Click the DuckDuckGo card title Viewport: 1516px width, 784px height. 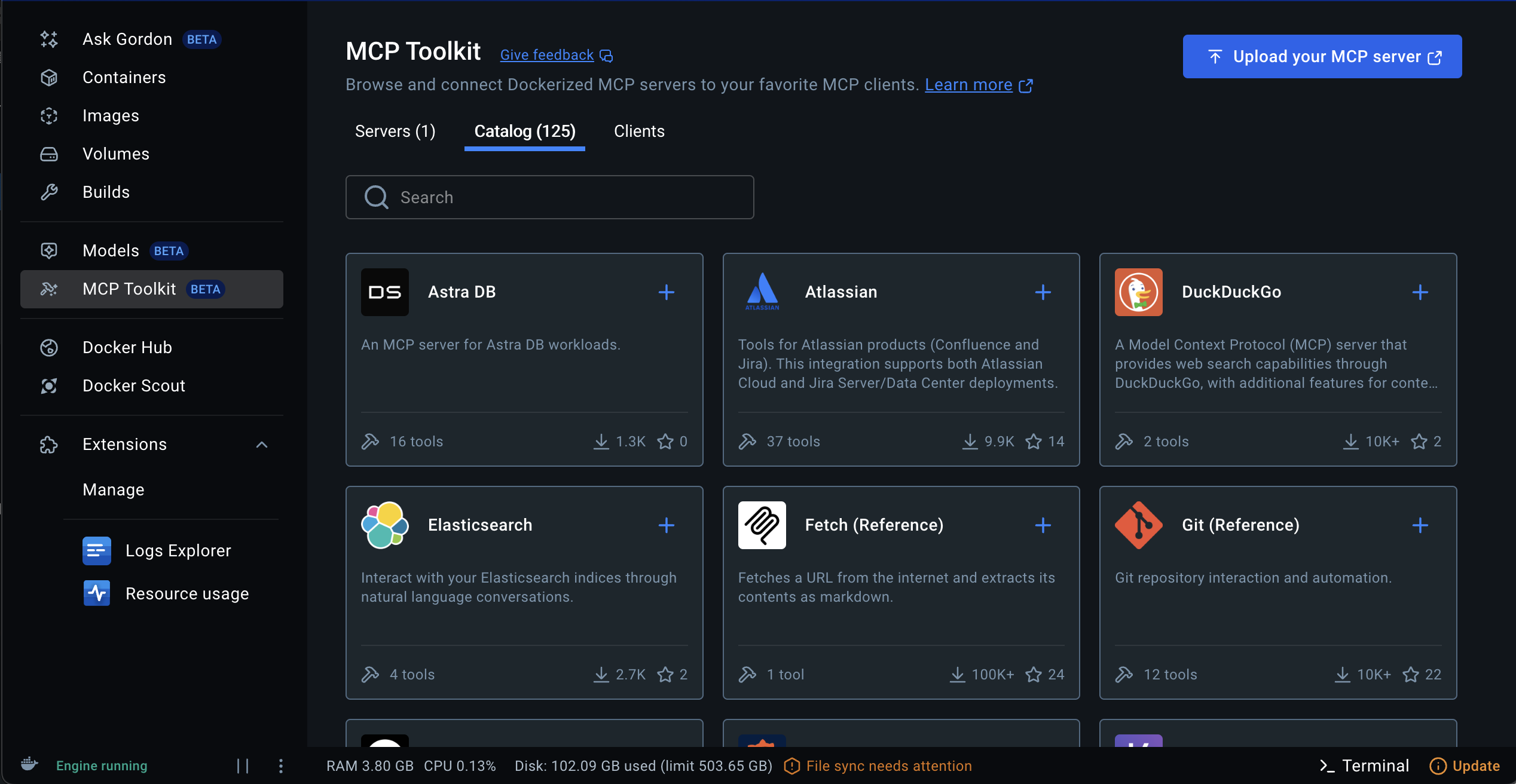[1231, 292]
